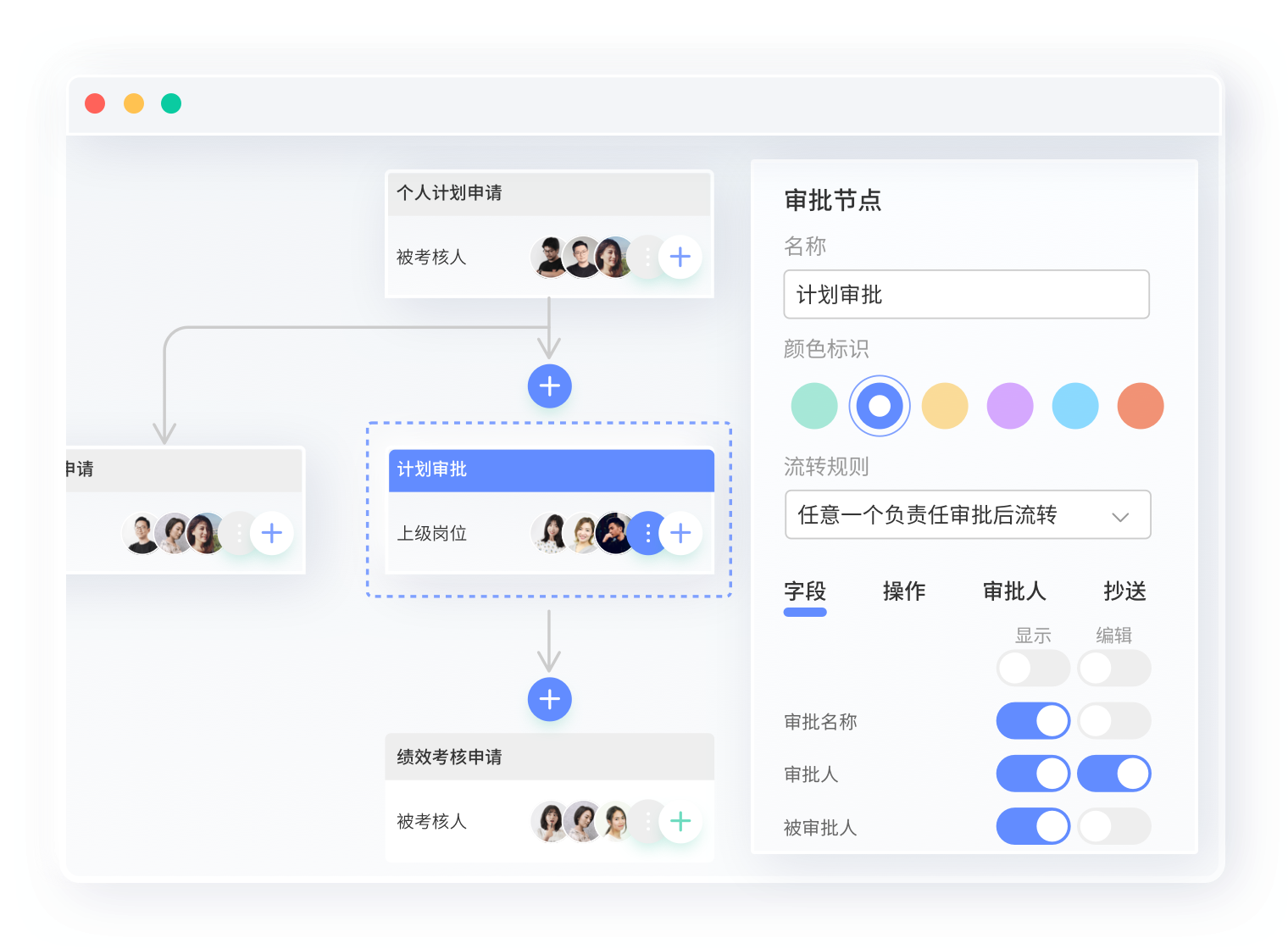Click the chevron on the flow rule selector
This screenshot has height=949, width=1288.
[1122, 515]
